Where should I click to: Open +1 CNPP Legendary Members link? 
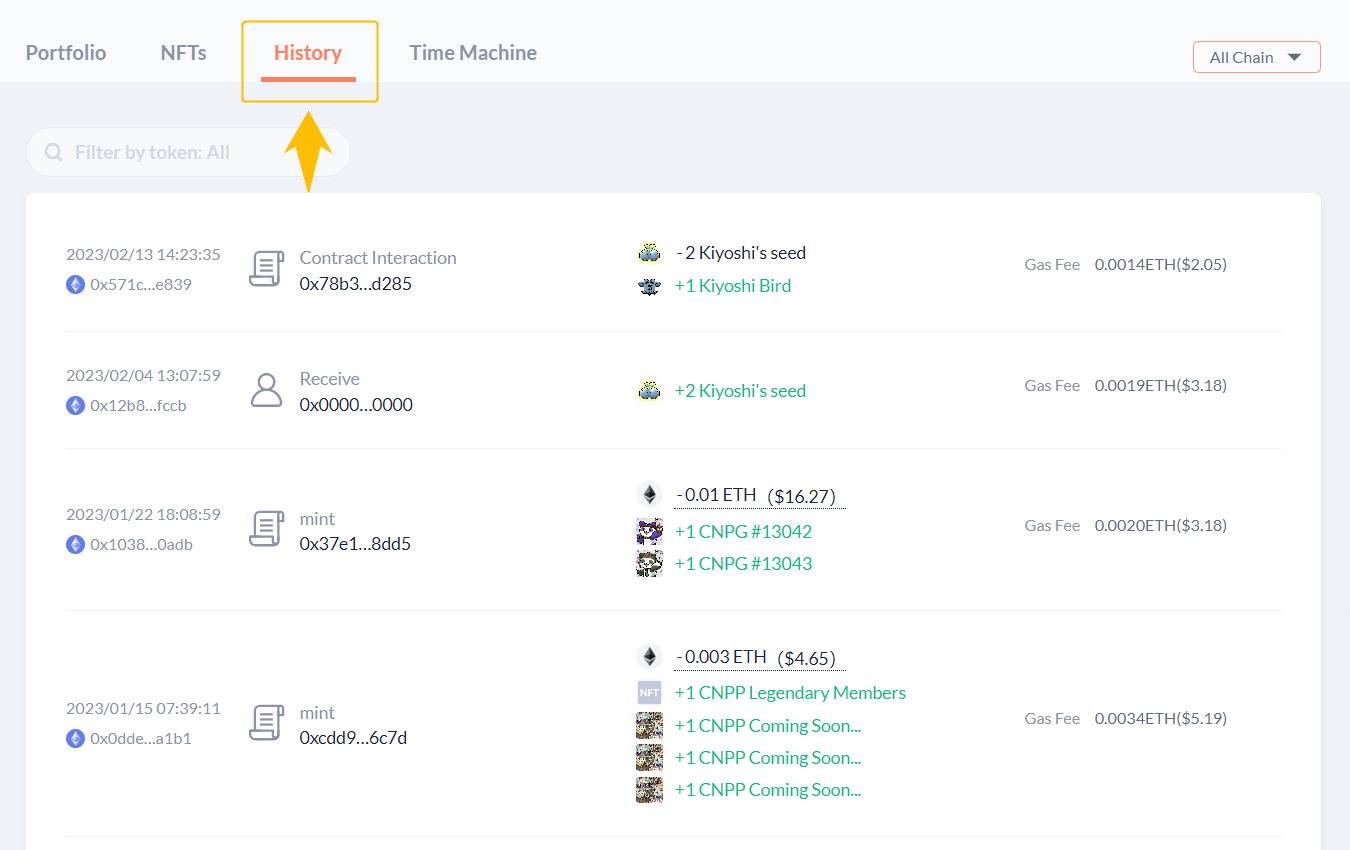(x=790, y=692)
